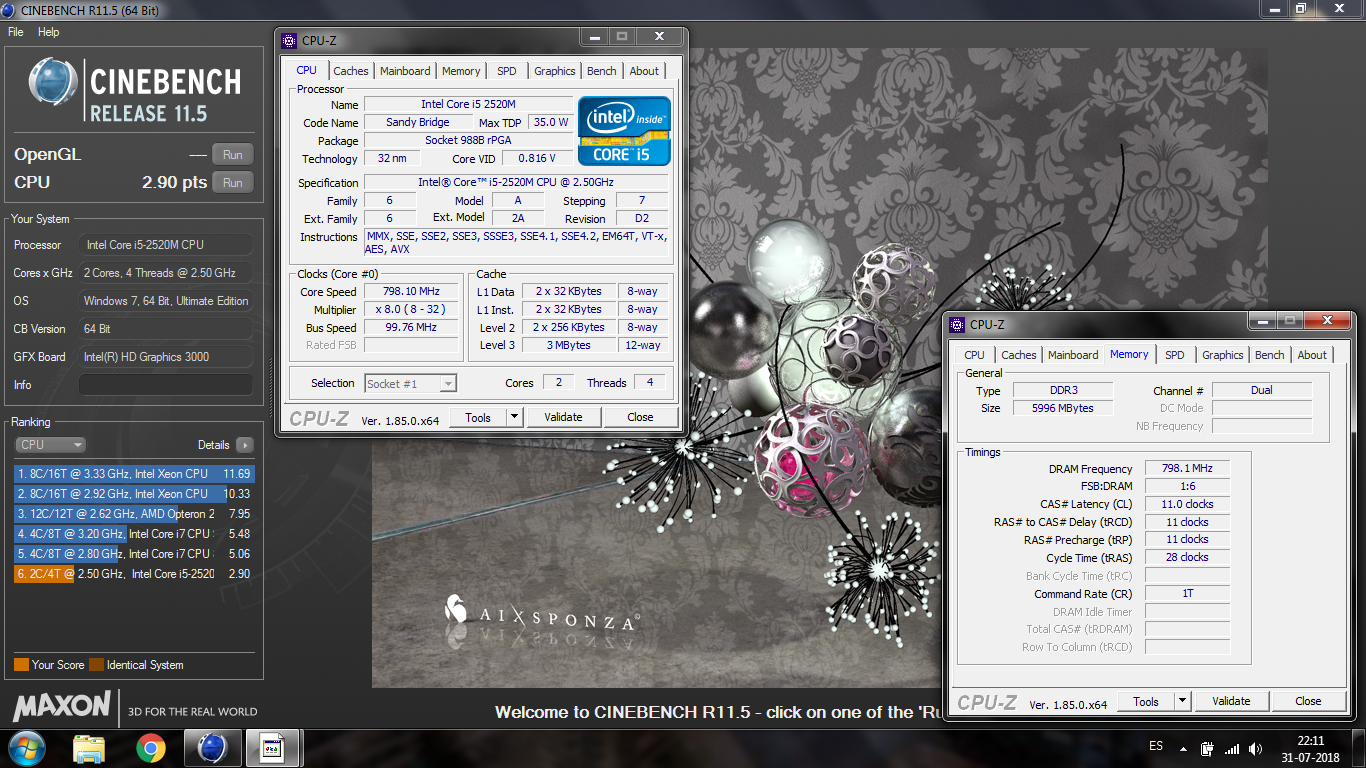Screen dimensions: 1366x768
Task: Open About tab in front CPU-Z window
Action: point(644,71)
